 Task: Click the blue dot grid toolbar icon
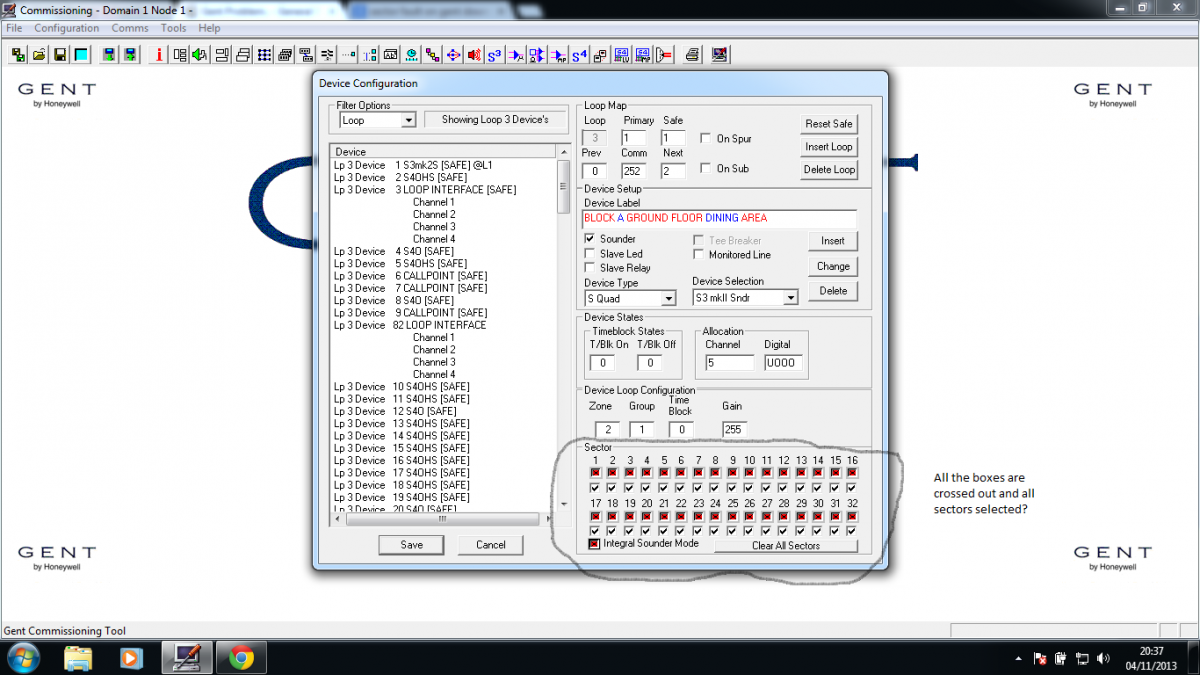point(264,54)
